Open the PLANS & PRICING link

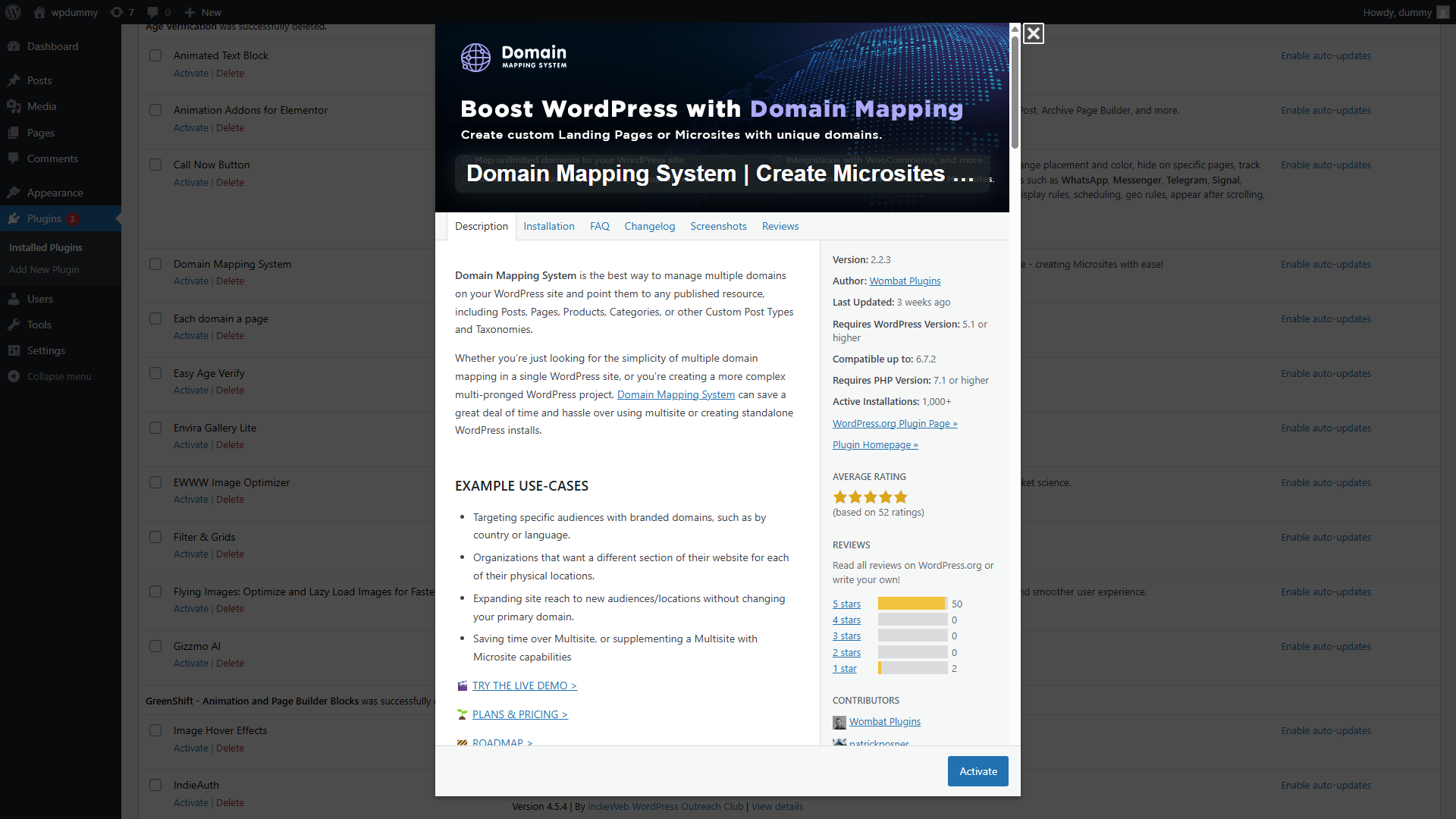click(x=520, y=714)
